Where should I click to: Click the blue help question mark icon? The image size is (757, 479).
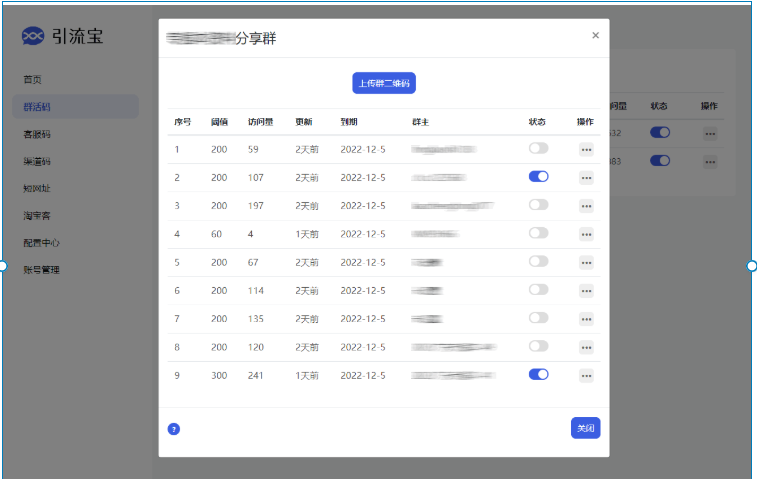174,429
